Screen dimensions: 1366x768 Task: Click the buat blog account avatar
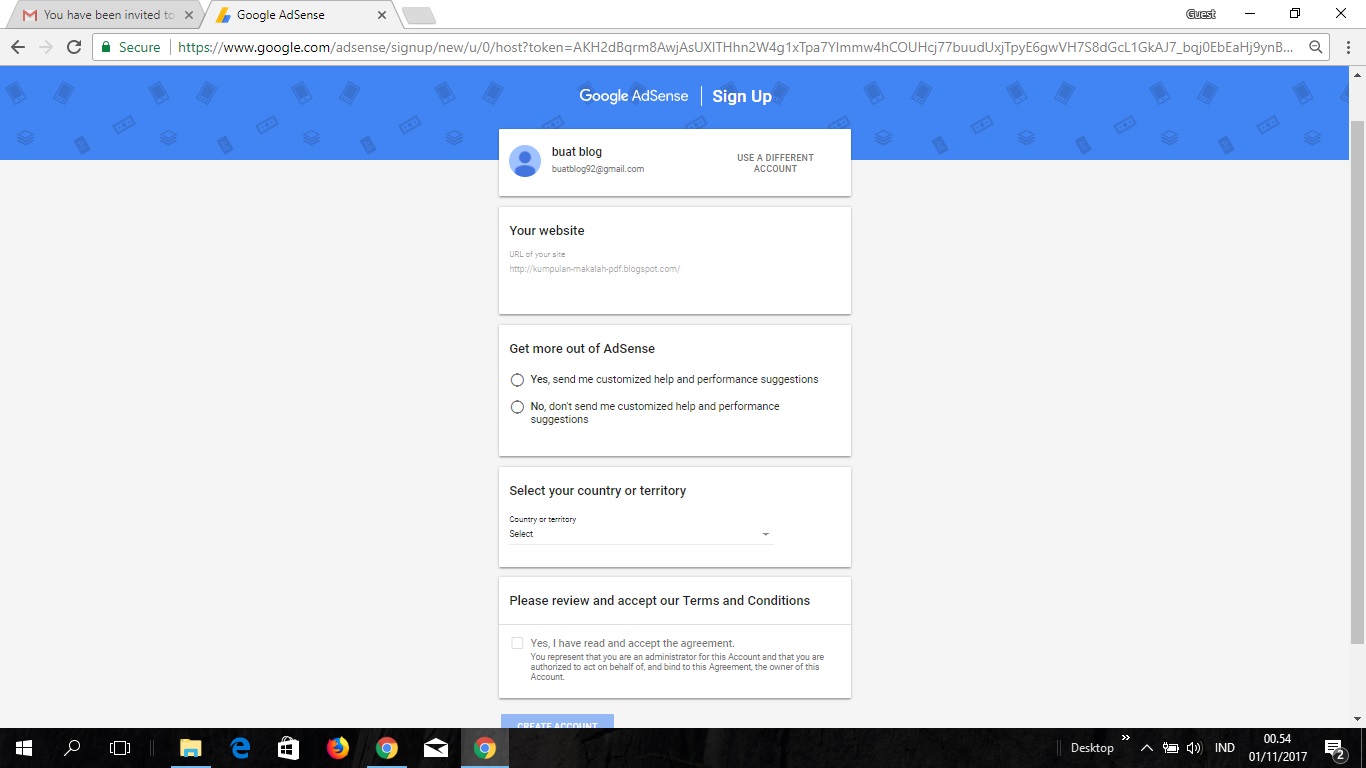coord(525,161)
